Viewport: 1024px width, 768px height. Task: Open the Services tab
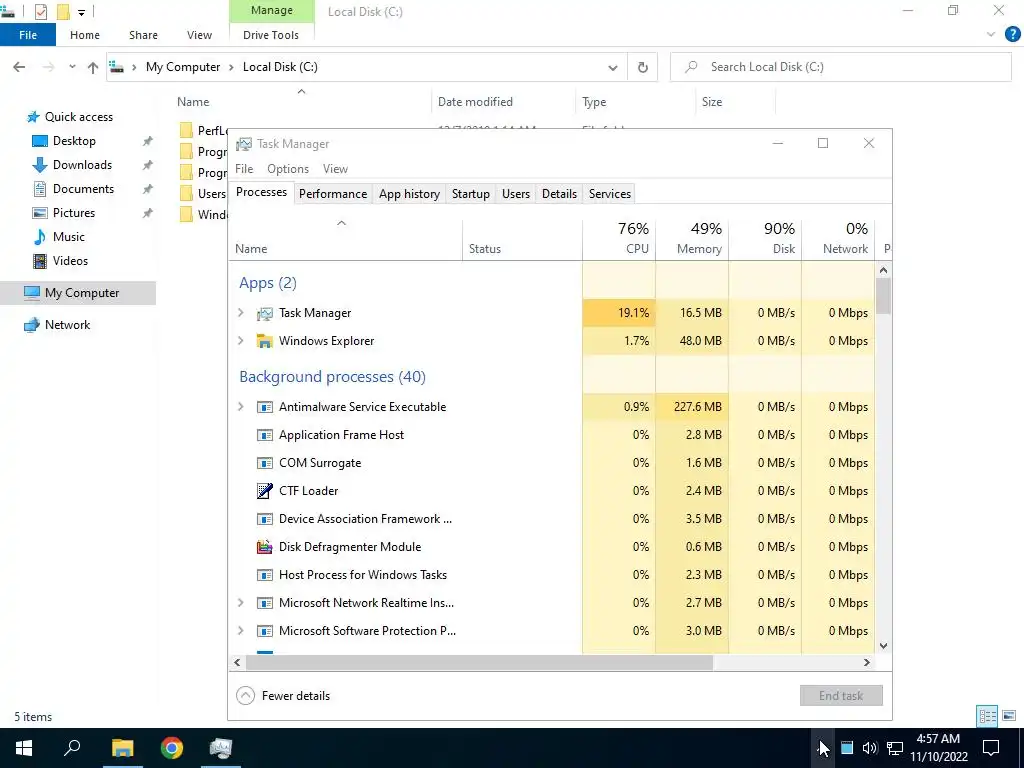[x=610, y=194]
